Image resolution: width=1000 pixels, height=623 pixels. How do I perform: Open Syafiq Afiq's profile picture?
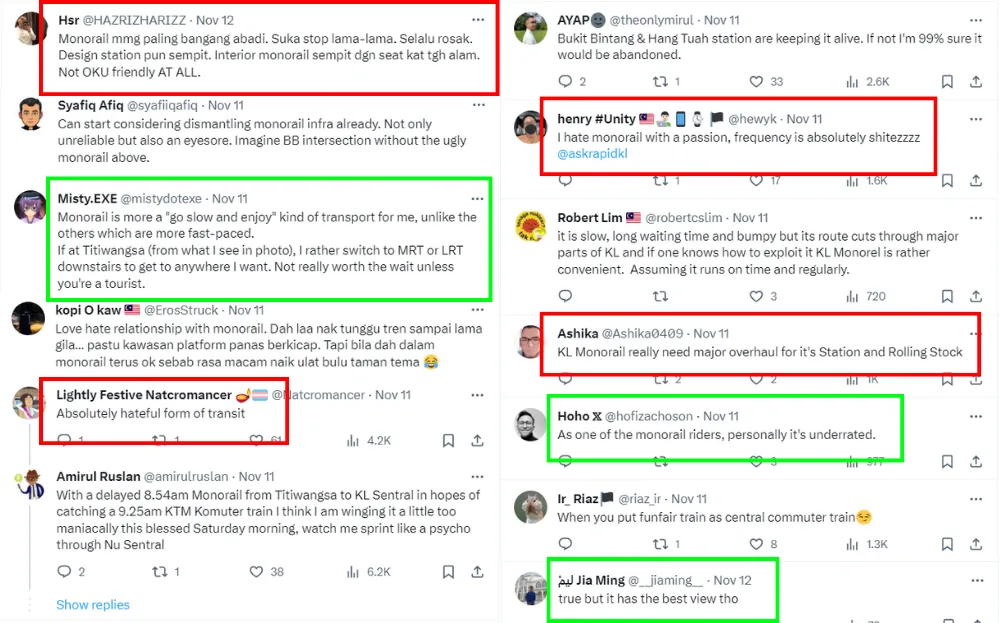coord(30,113)
